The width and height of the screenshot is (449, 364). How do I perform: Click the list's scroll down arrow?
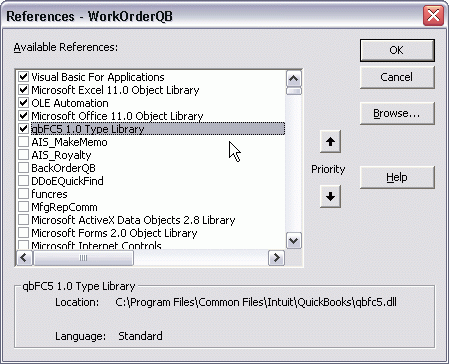pyautogui.click(x=294, y=241)
